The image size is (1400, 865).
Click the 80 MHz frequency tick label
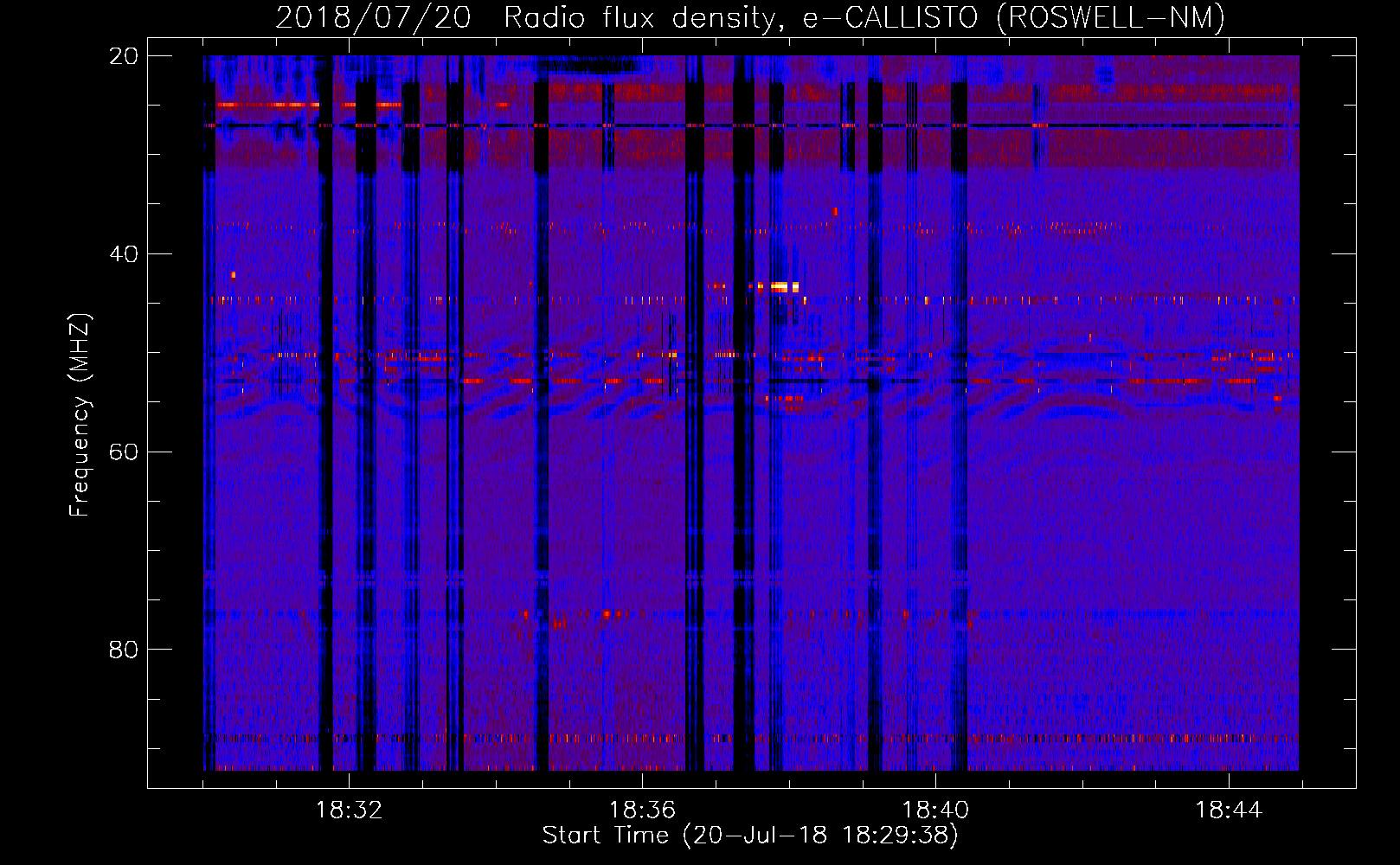123,650
